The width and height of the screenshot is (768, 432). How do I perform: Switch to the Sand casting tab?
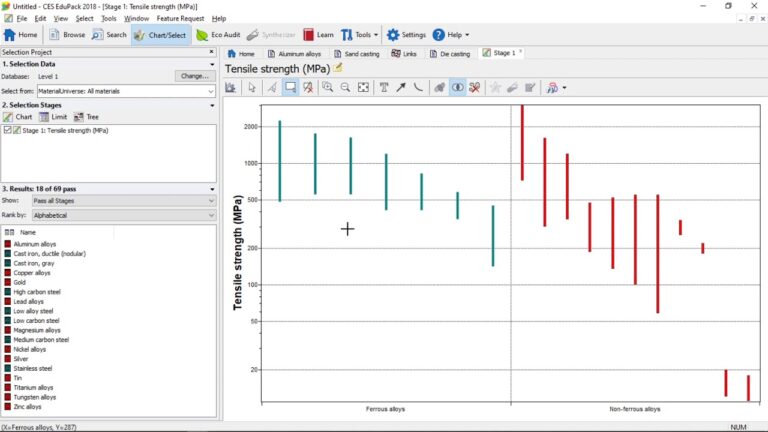coord(357,53)
